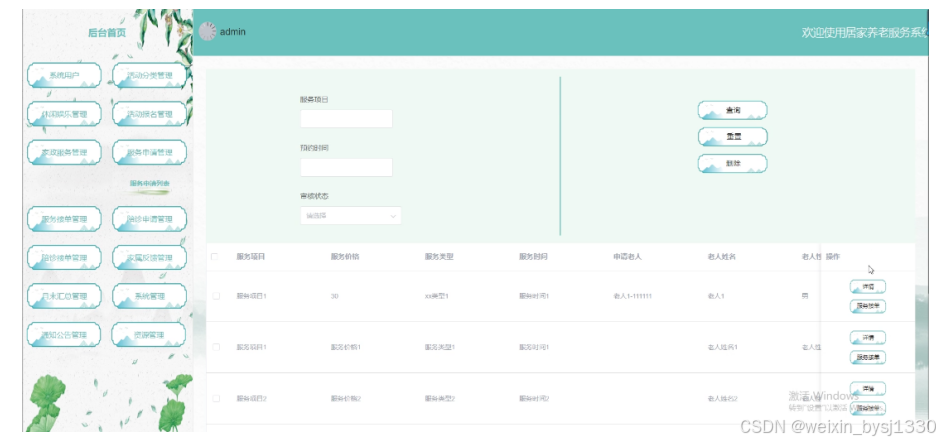Click the 服务价格 column header

tap(345, 257)
